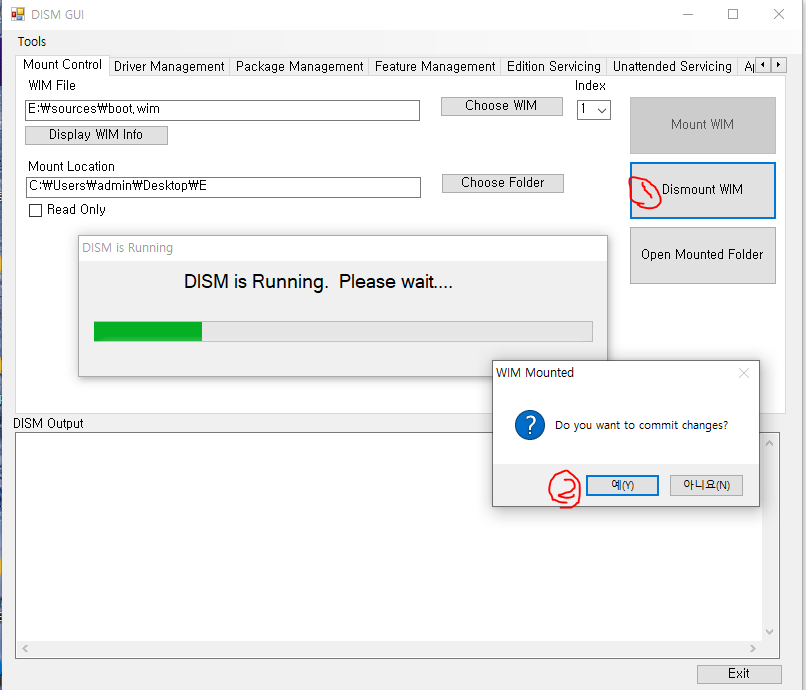Open the Package Management tab
This screenshot has width=806, height=690.
tap(299, 66)
